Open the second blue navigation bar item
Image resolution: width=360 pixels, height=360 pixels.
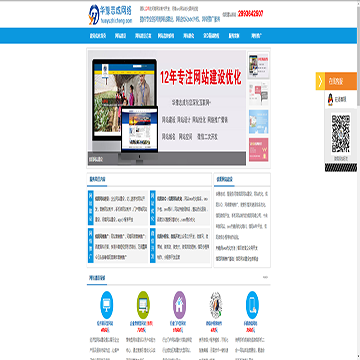pyautogui.click(x=120, y=36)
